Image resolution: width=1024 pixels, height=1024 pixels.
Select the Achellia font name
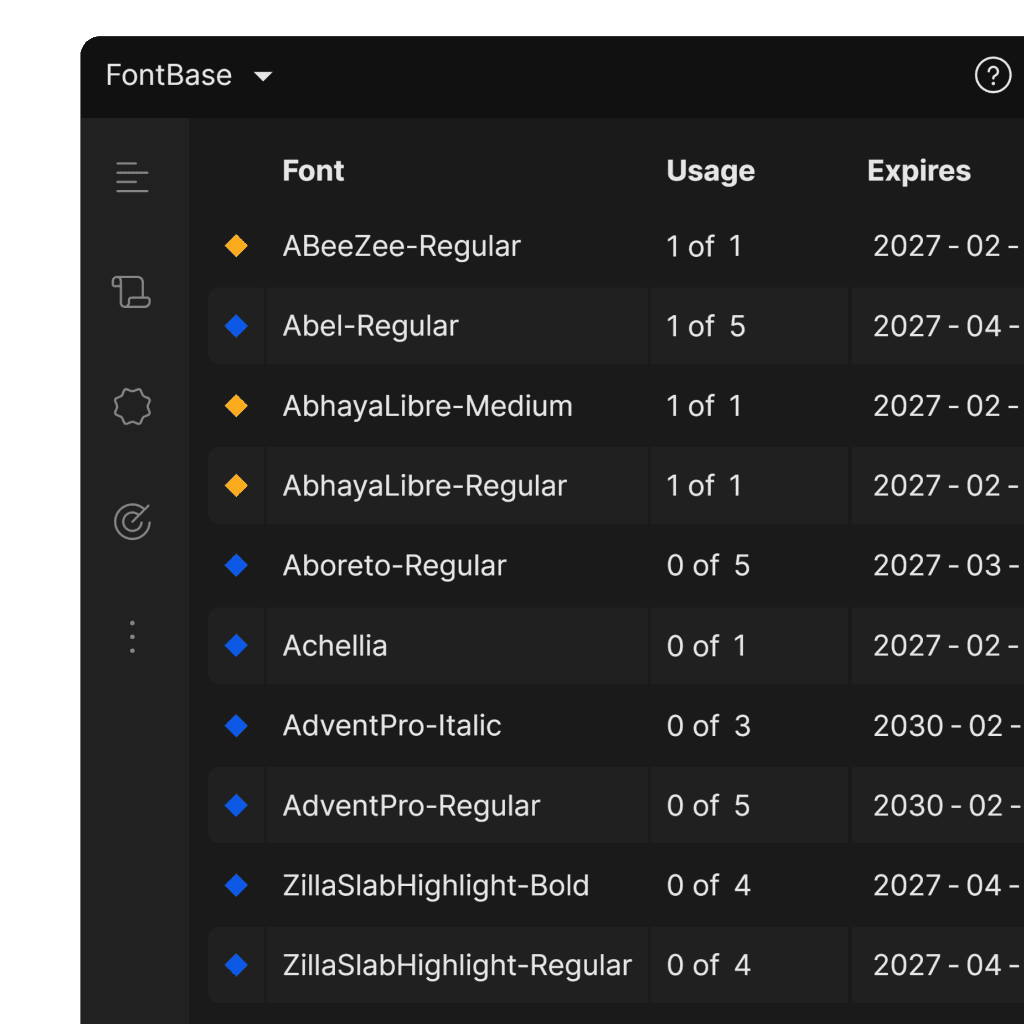tap(334, 646)
